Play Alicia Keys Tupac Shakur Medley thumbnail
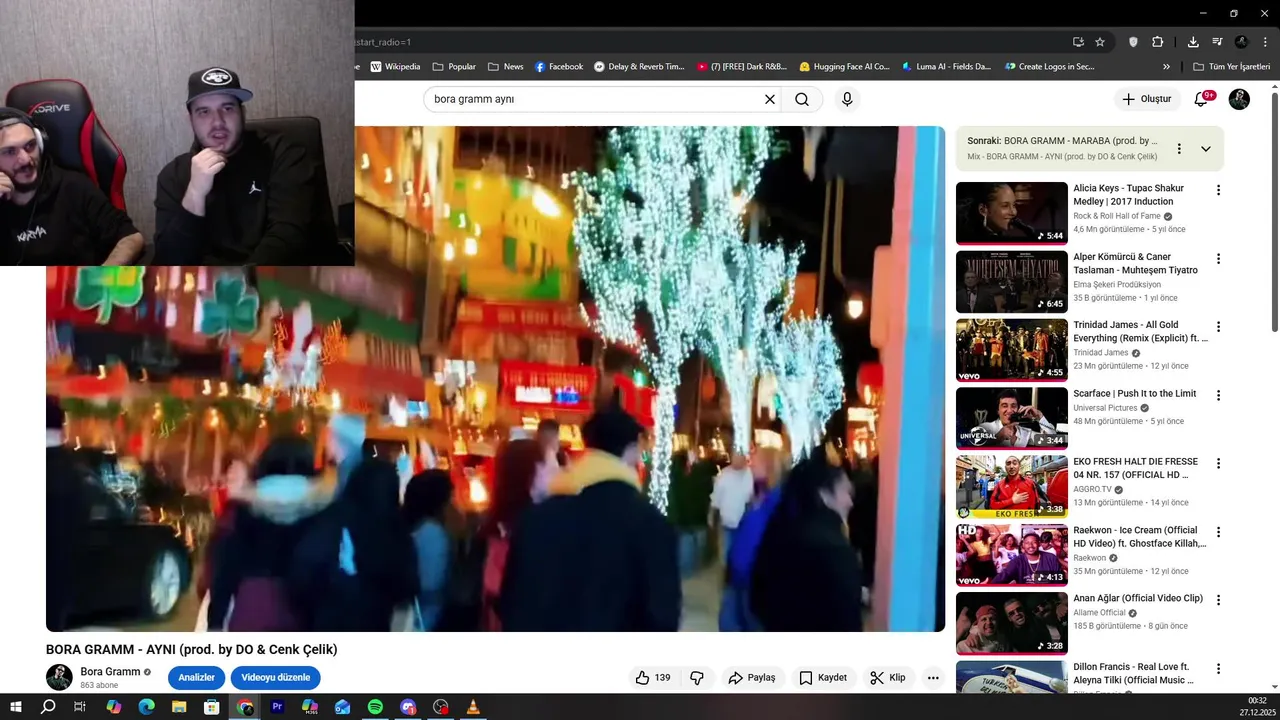The width and height of the screenshot is (1280, 720). [1012, 213]
